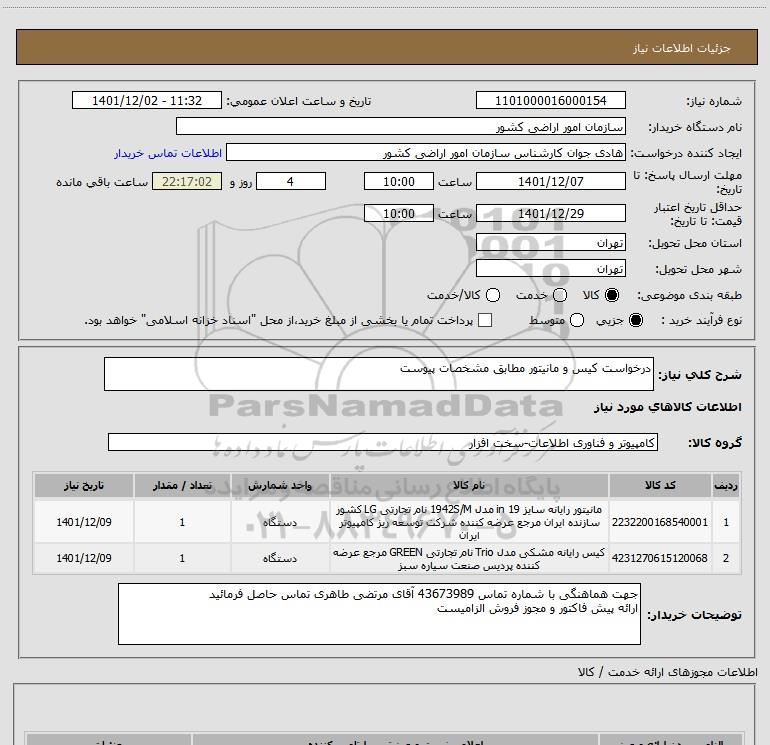This screenshot has width=770, height=745.
Task: Click the announcement date field 1401/12/02 - 11:32
Action: (x=147, y=100)
